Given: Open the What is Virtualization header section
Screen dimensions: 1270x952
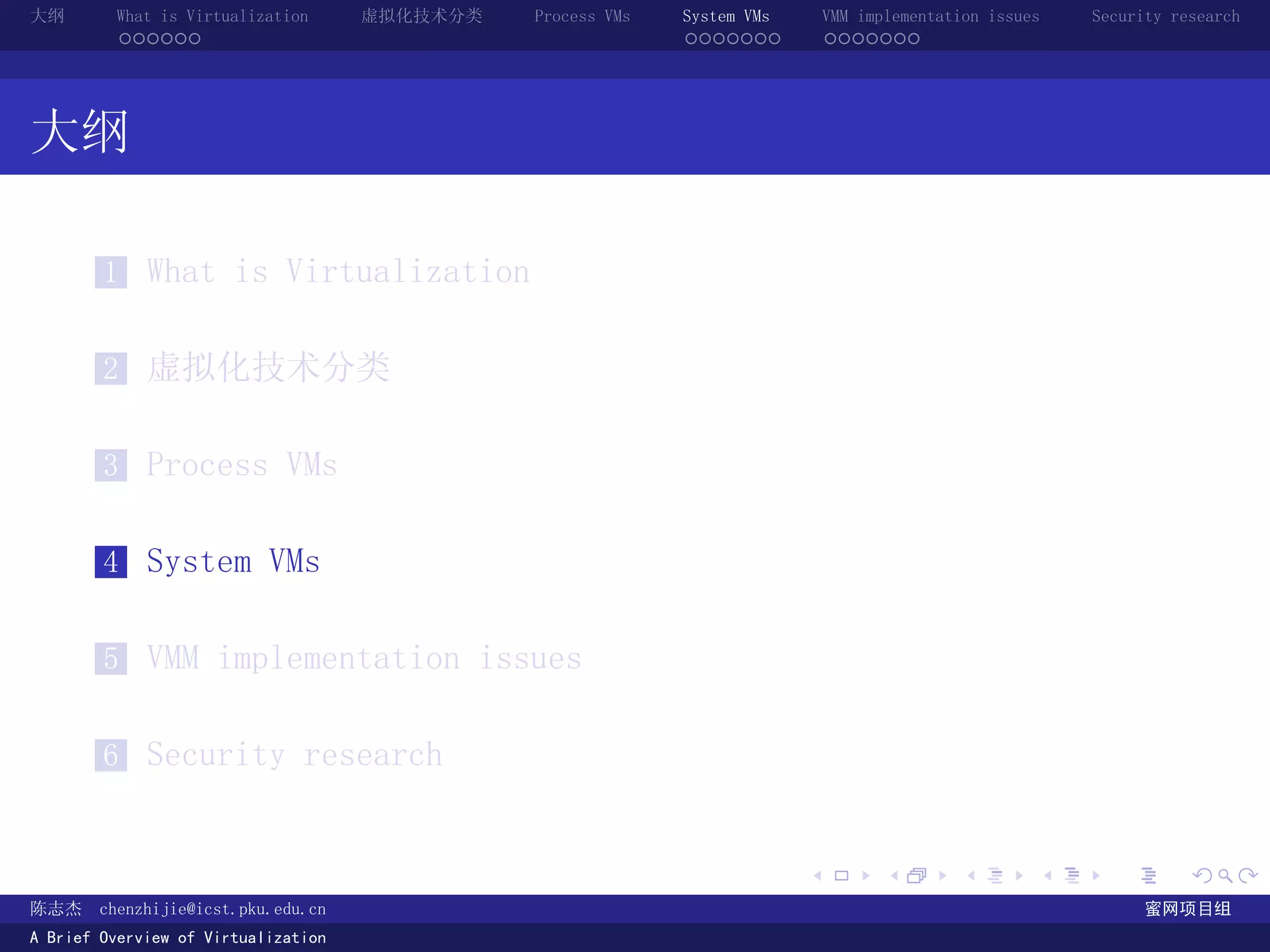Looking at the screenshot, I should click(212, 16).
